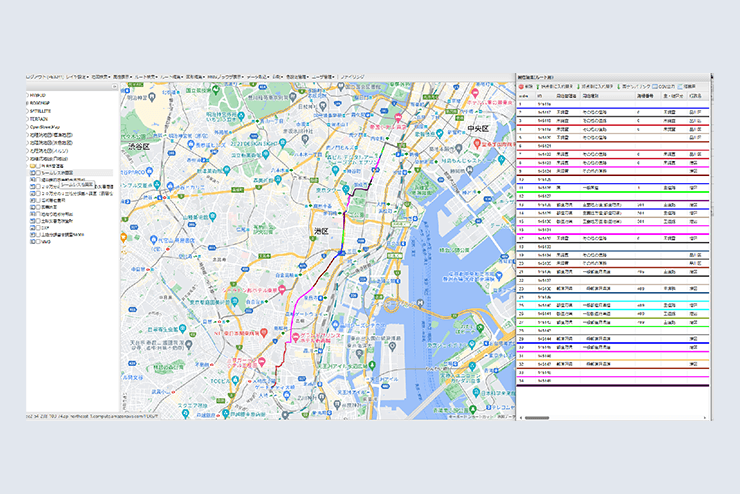Viewport: 740px width, 494px height.
Task: Open the 属性表示 dropdown menu
Action: click(x=122, y=76)
